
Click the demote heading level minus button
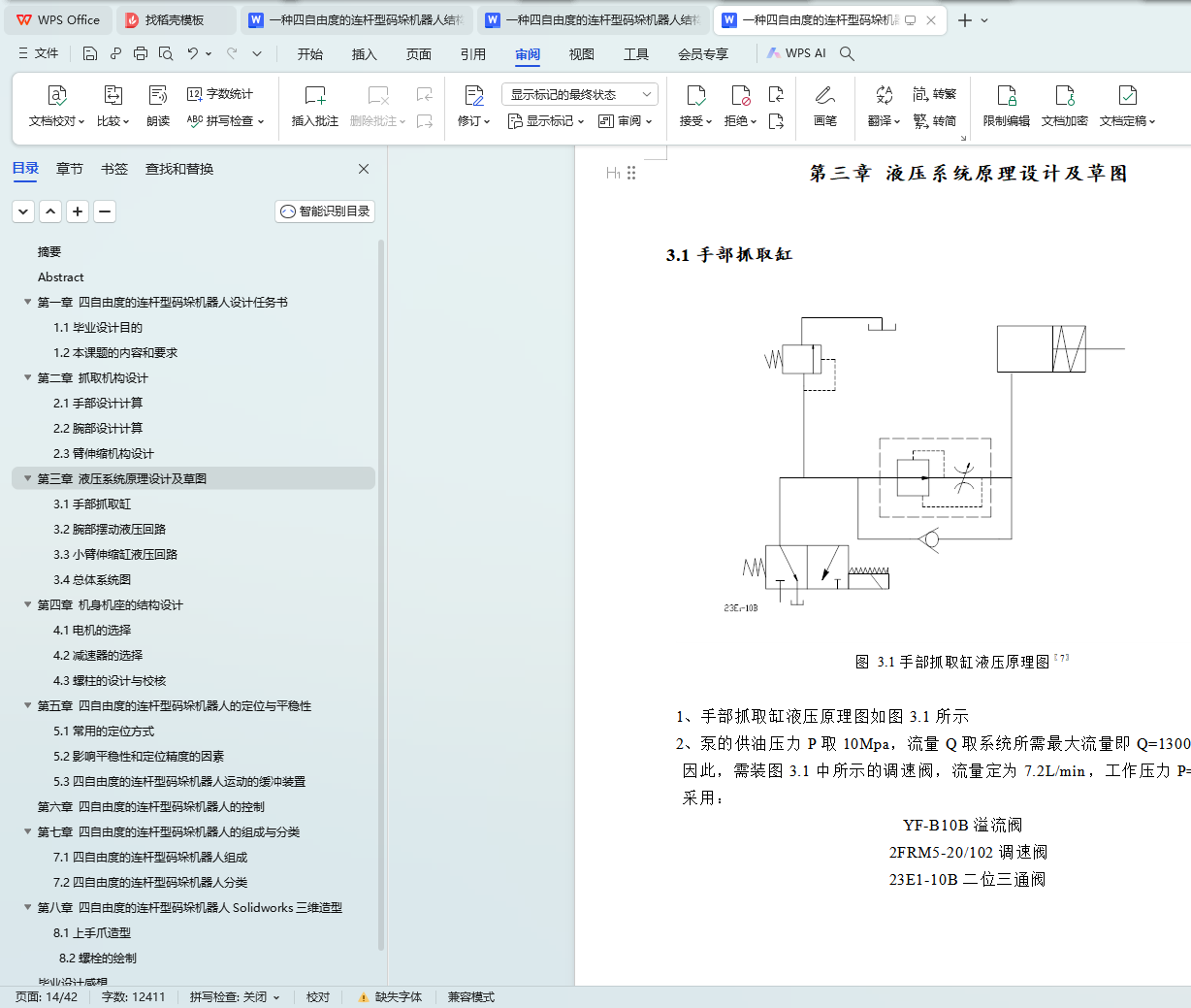coord(105,211)
